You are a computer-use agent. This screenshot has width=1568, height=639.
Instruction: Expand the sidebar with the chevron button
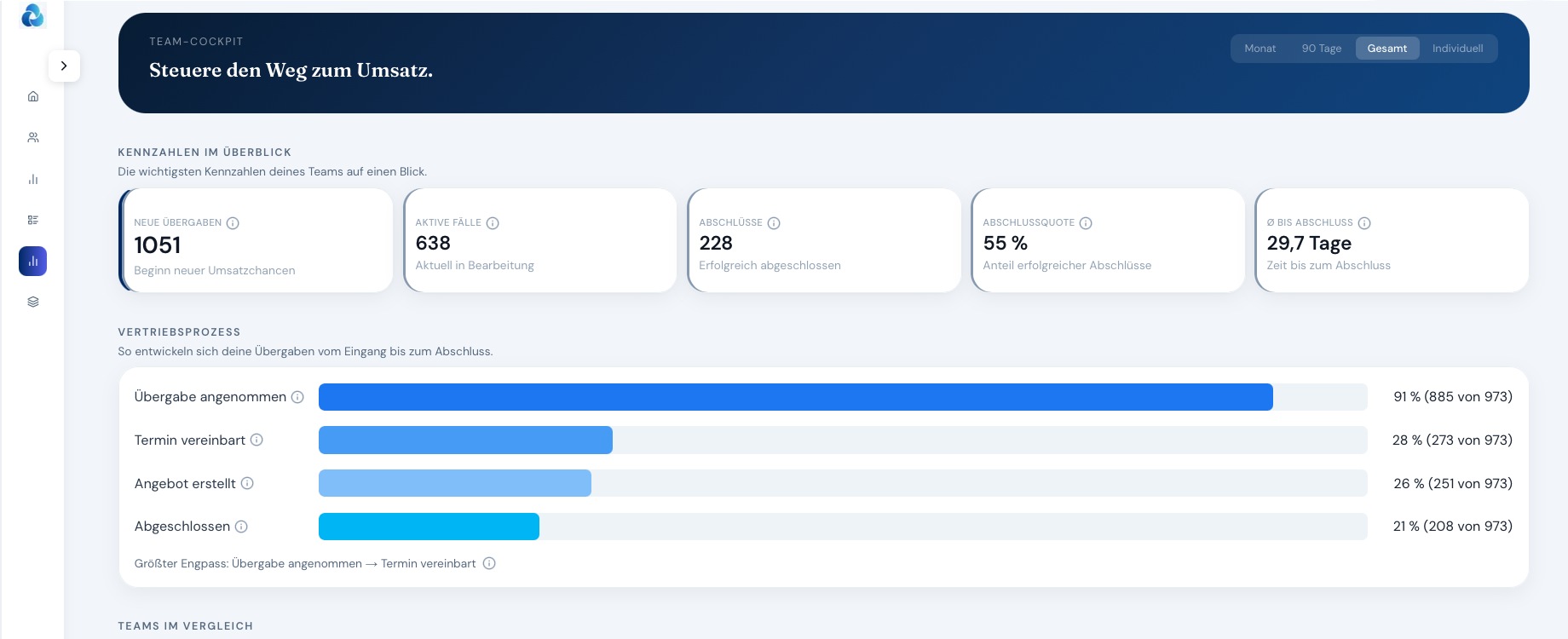tap(64, 66)
